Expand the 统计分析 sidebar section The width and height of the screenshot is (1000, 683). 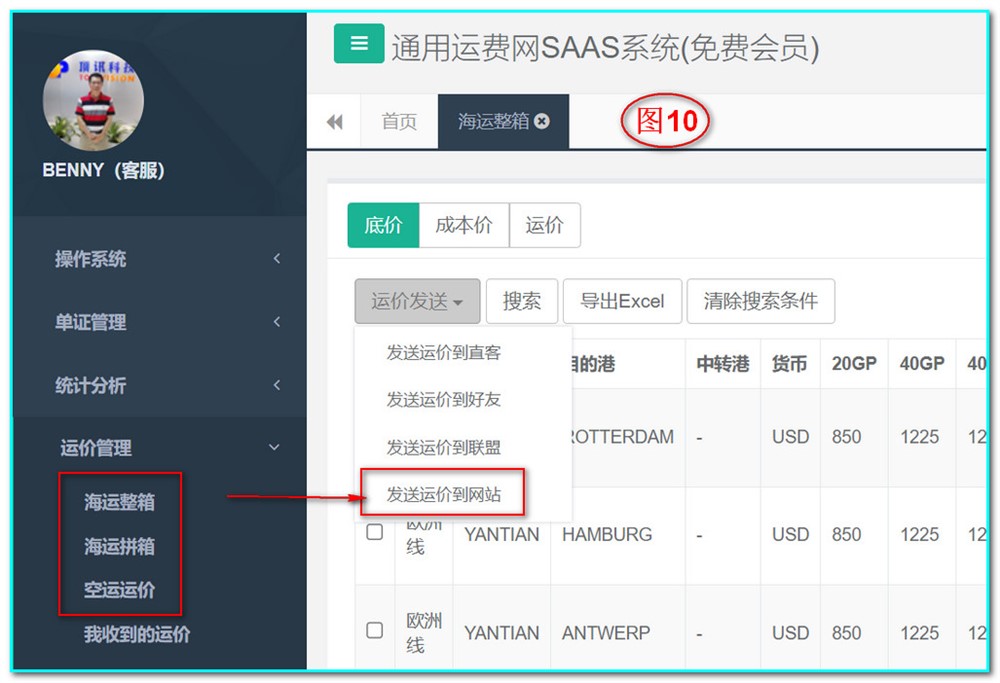160,385
